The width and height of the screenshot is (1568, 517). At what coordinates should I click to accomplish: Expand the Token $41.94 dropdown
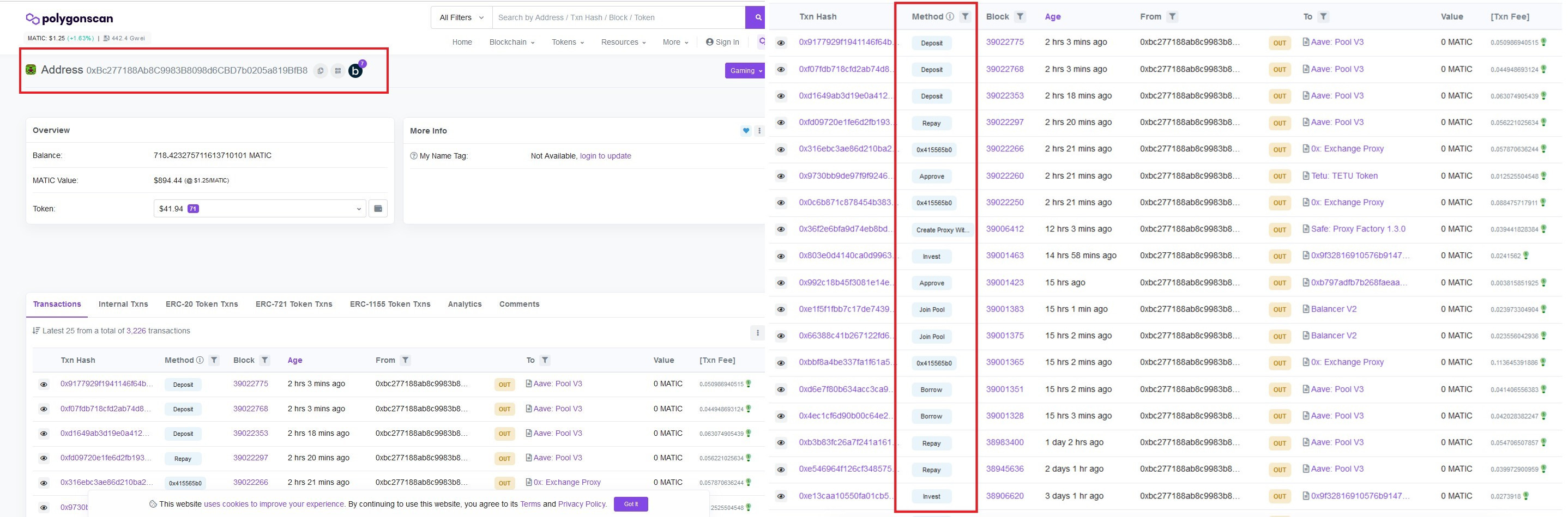click(x=260, y=209)
